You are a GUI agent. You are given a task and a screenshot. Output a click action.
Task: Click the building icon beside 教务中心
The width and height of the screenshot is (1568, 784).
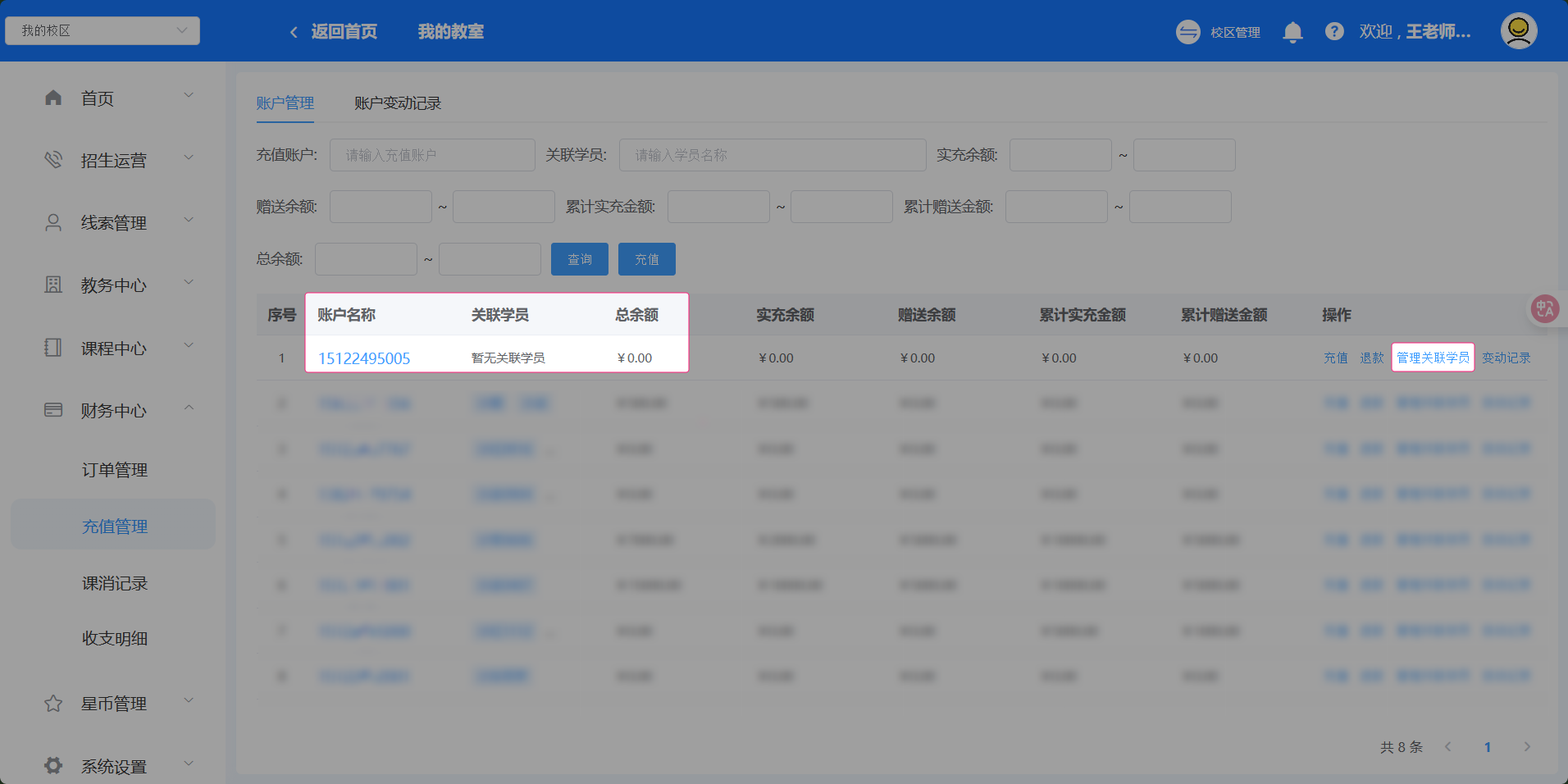pos(53,285)
